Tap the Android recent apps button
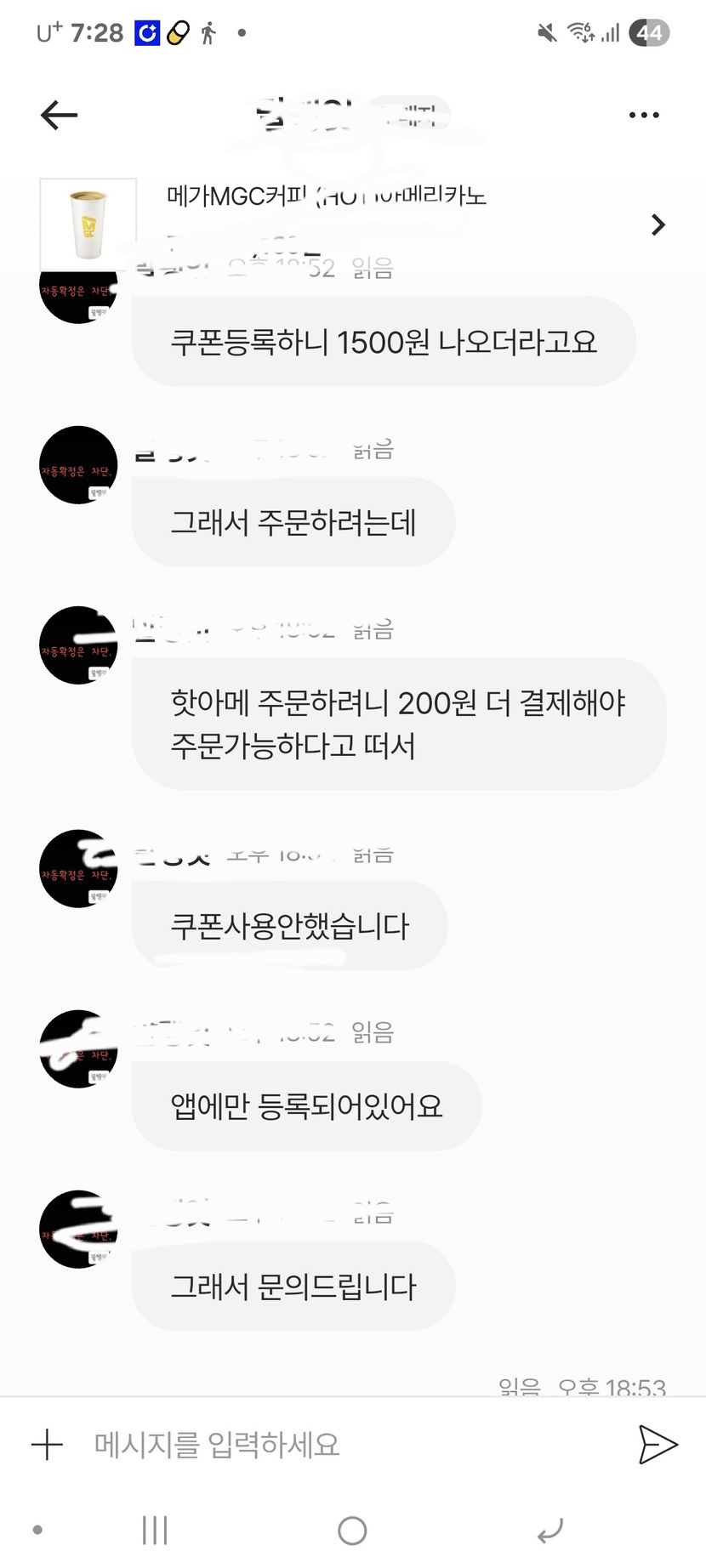 pyautogui.click(x=155, y=1531)
